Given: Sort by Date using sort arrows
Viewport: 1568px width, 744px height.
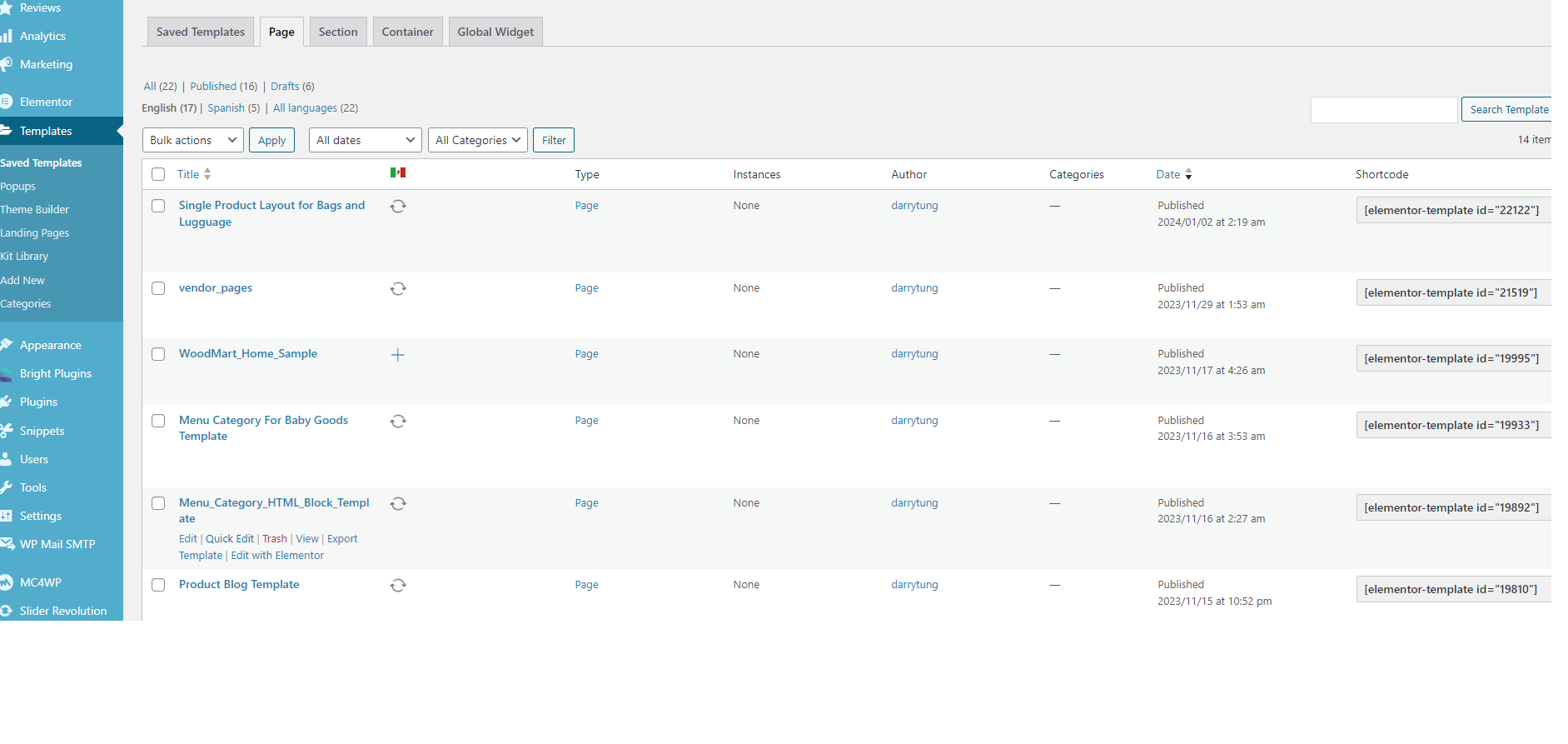Looking at the screenshot, I should (x=1188, y=174).
